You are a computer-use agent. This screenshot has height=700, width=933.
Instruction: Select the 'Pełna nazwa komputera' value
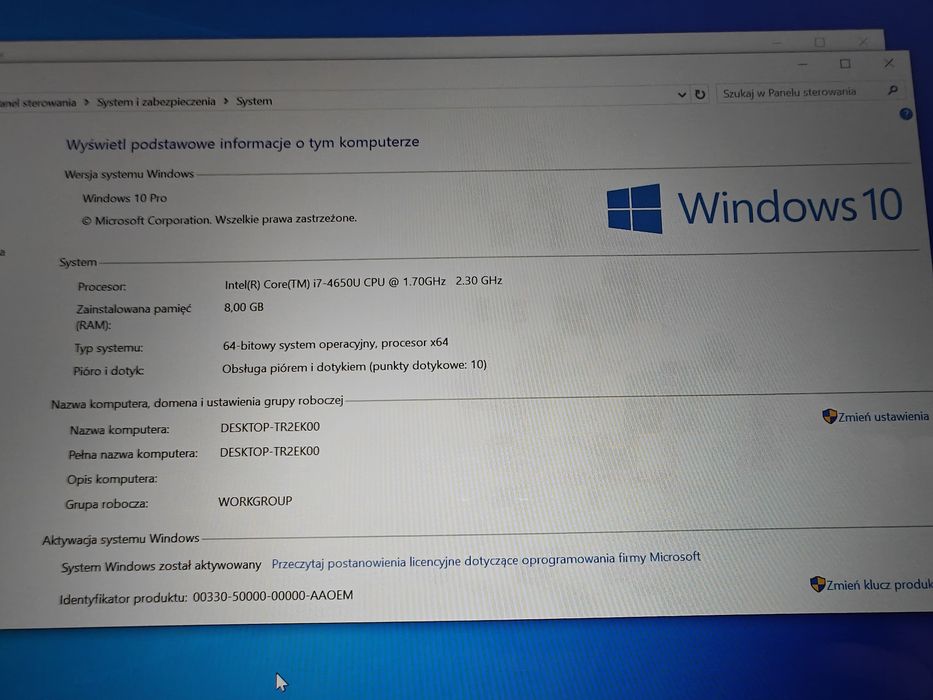270,452
